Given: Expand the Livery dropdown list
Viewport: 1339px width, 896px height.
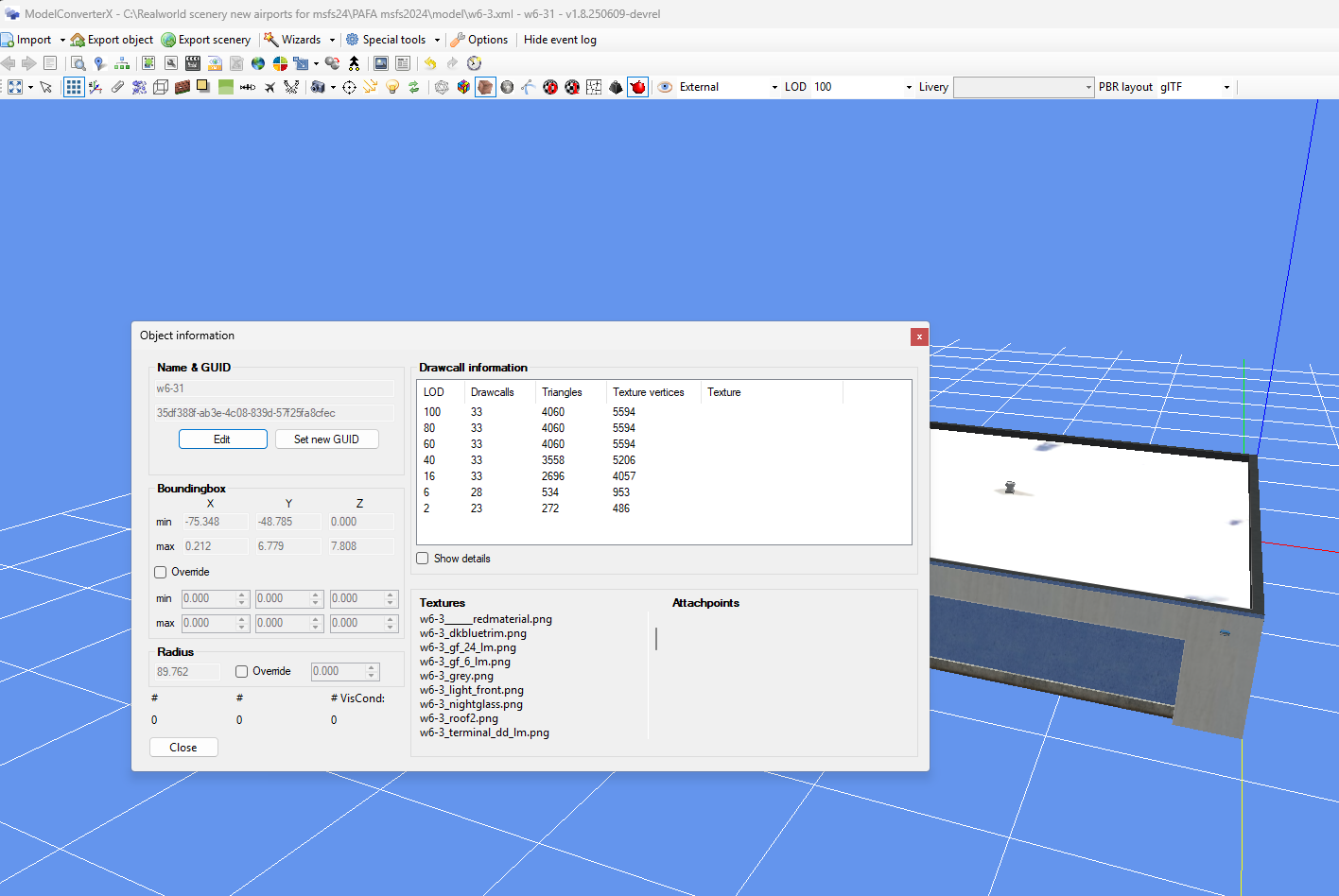Looking at the screenshot, I should point(1087,86).
